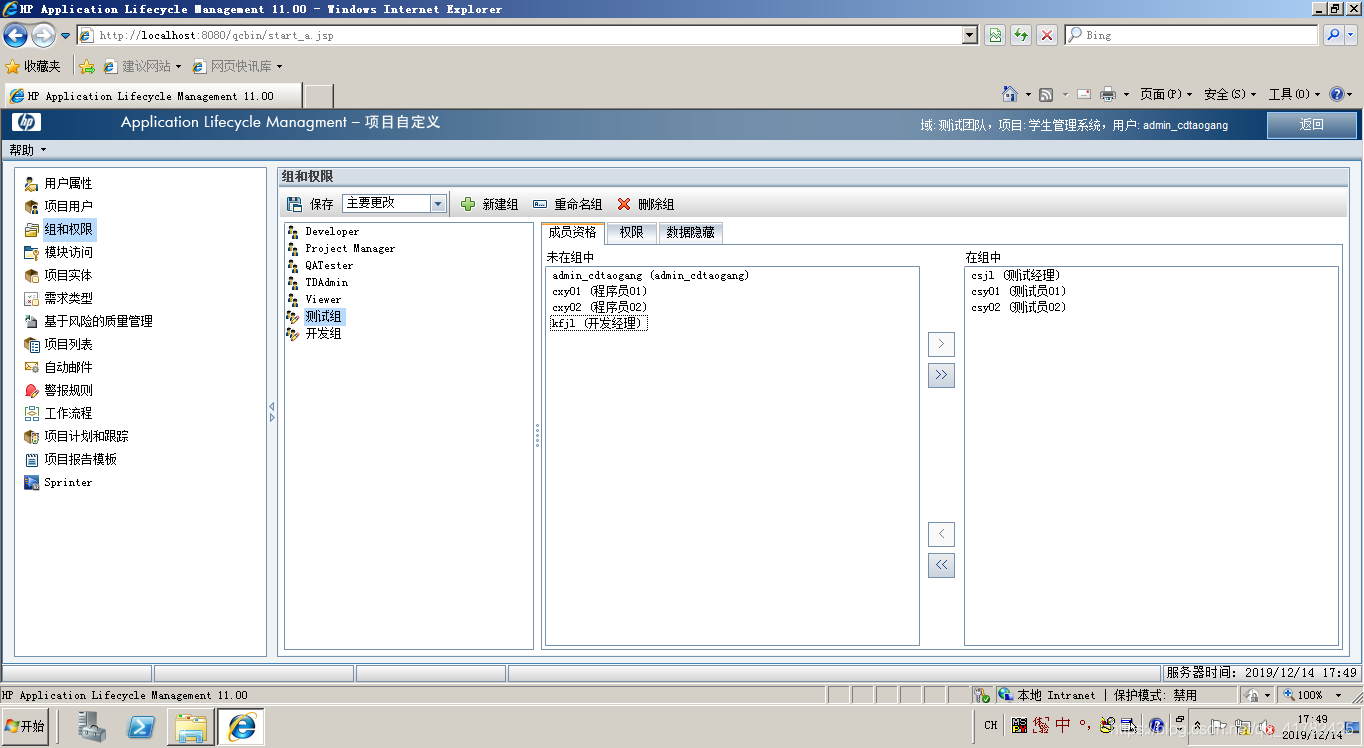Screen dimensions: 1364x748
Task: Click 新建组 to create a group
Action: 489,204
